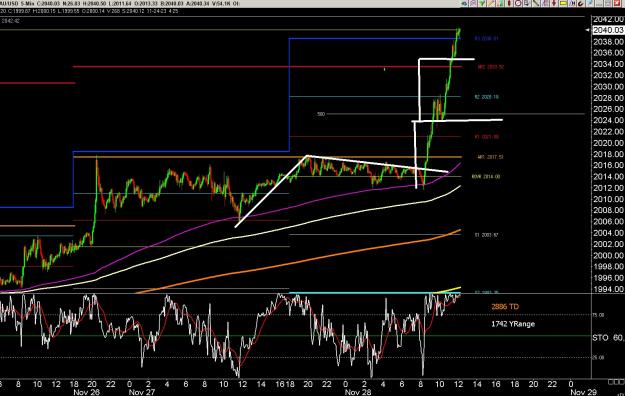Click the current price label 2040.03
Viewport: 625px width, 396px height.
pos(608,30)
